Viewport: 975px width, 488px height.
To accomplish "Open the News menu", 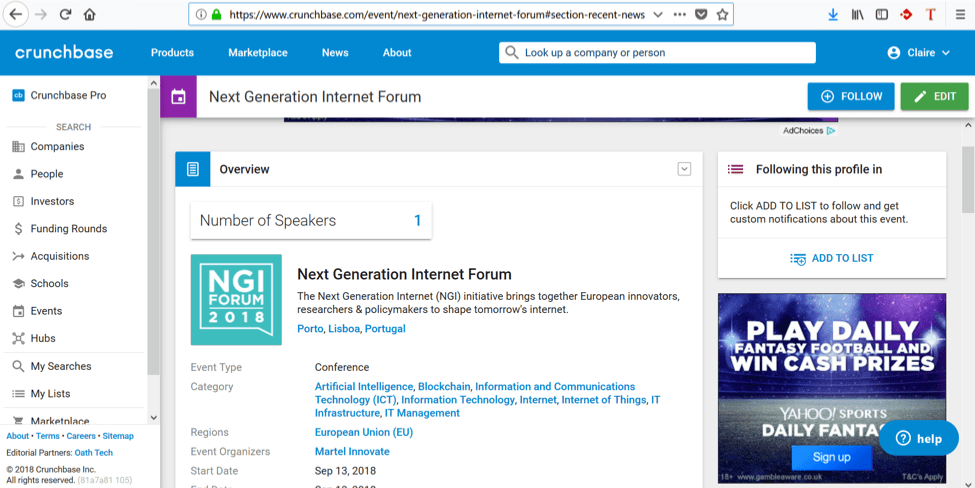I will [x=335, y=53].
